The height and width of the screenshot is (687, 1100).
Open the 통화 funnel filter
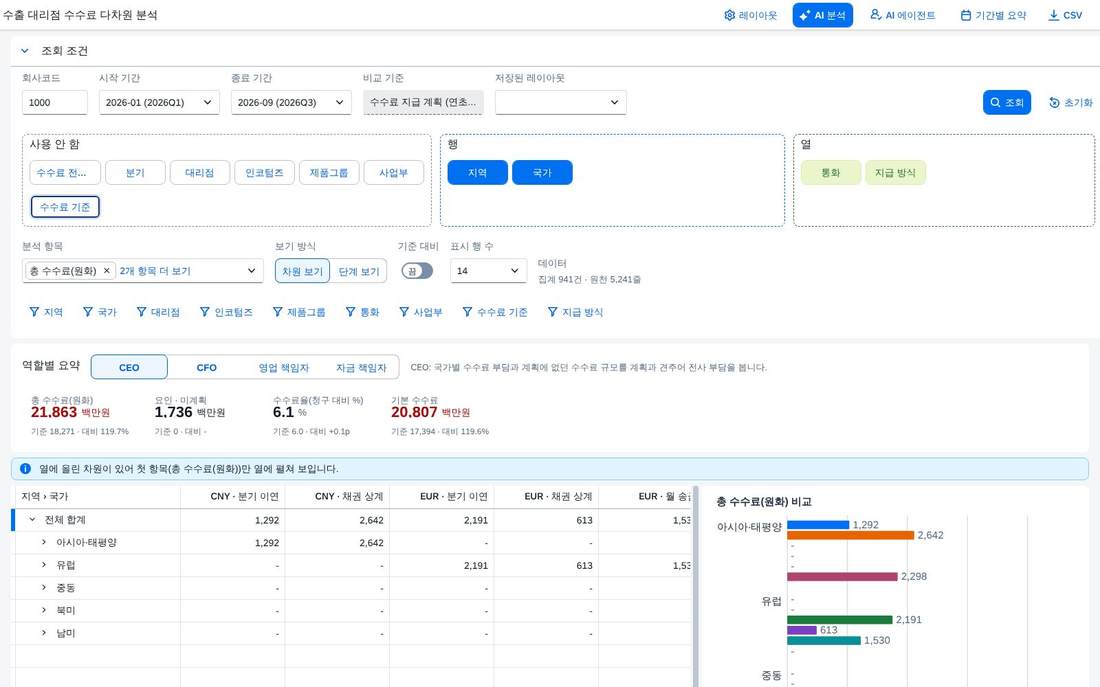pos(350,312)
